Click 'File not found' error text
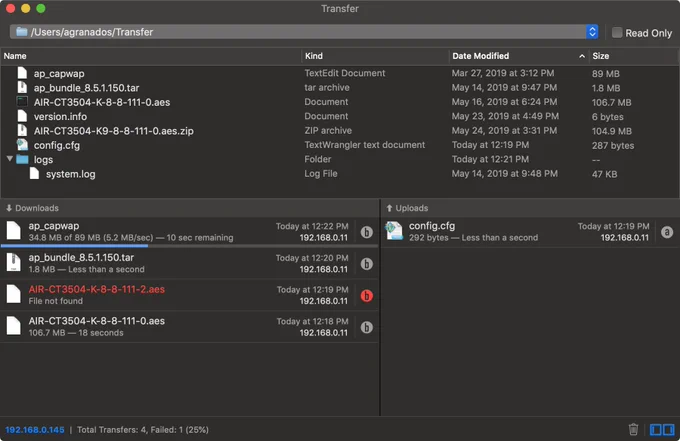 (x=56, y=301)
